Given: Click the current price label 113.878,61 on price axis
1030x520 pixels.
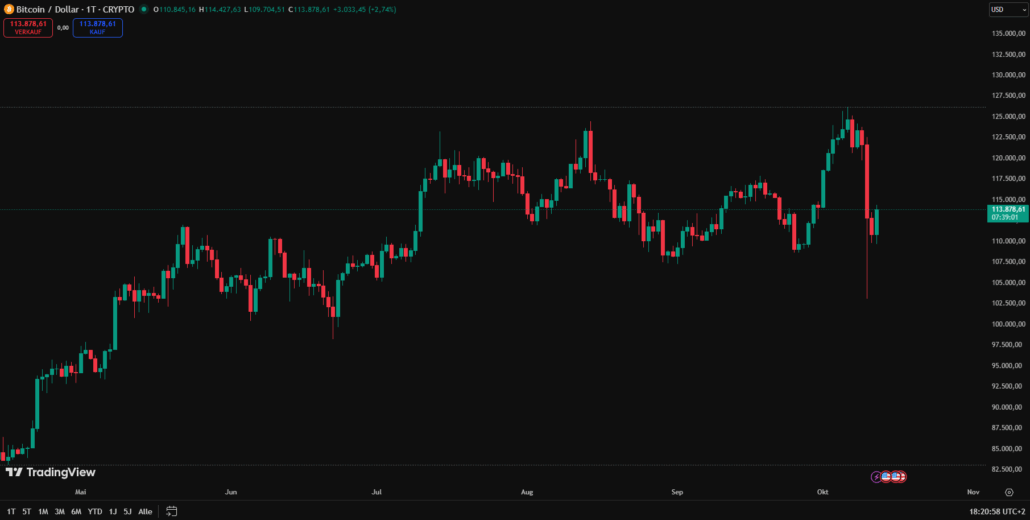Looking at the screenshot, I should coord(1007,209).
